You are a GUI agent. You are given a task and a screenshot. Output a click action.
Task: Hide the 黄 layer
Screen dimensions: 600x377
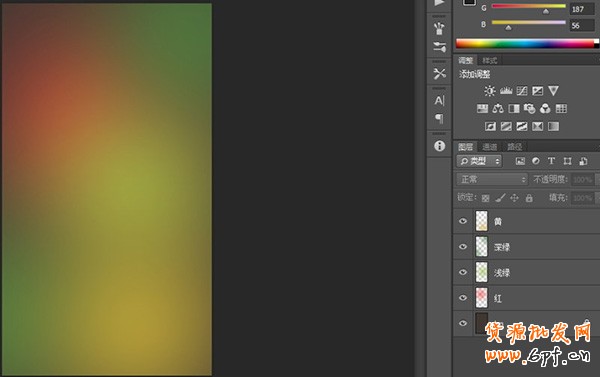463,221
